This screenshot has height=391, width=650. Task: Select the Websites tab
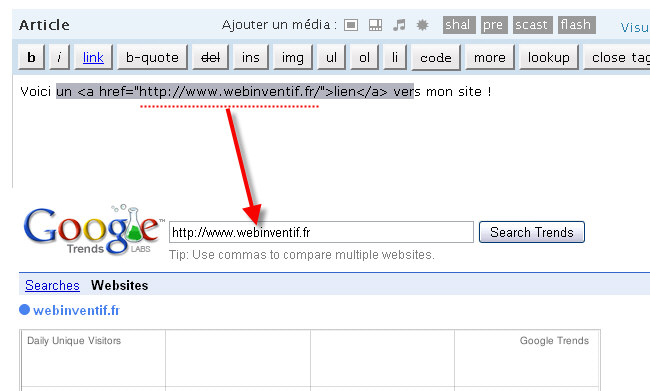120,285
